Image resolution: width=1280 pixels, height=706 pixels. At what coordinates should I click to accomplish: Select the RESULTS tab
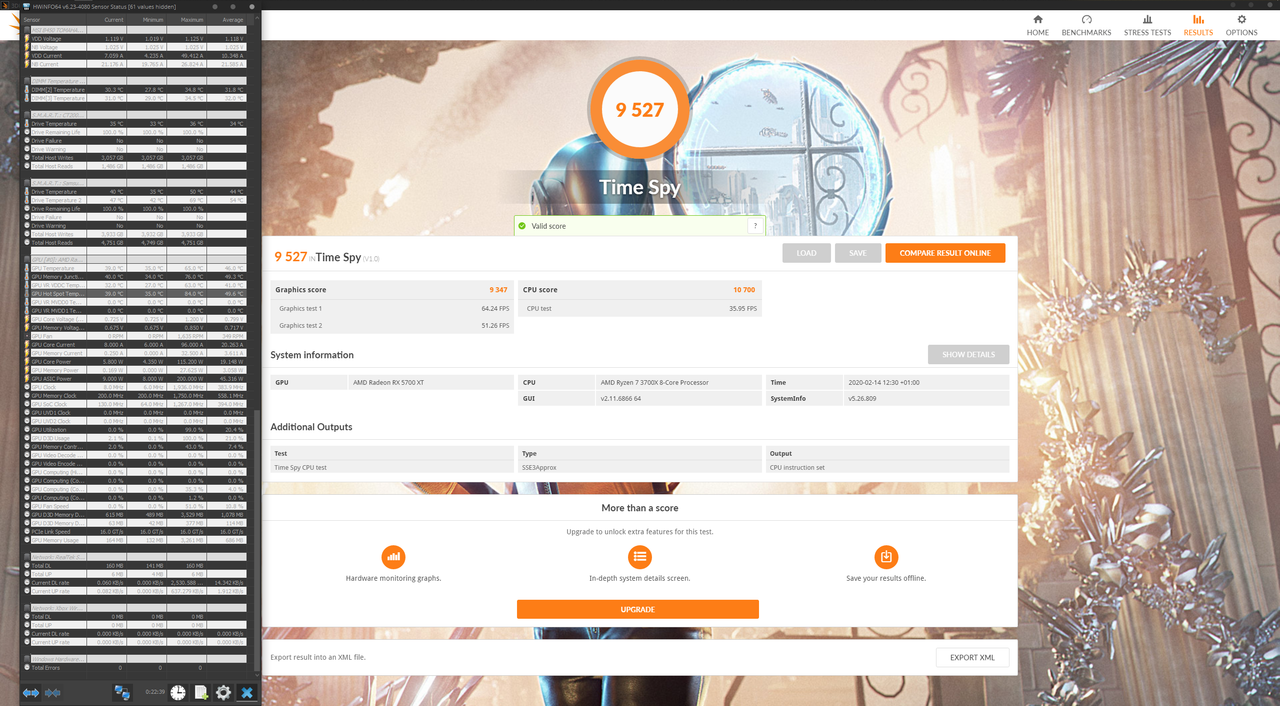point(1198,25)
